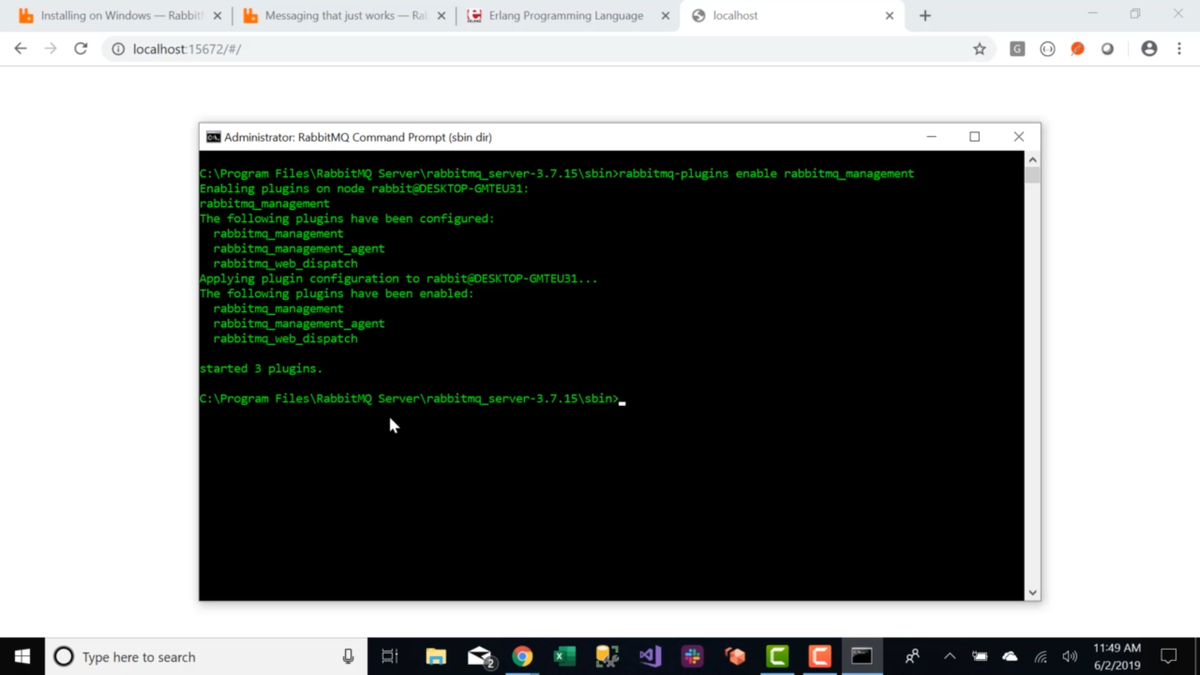Bookmark this page with the star icon
The image size is (1200, 675).
point(979,49)
